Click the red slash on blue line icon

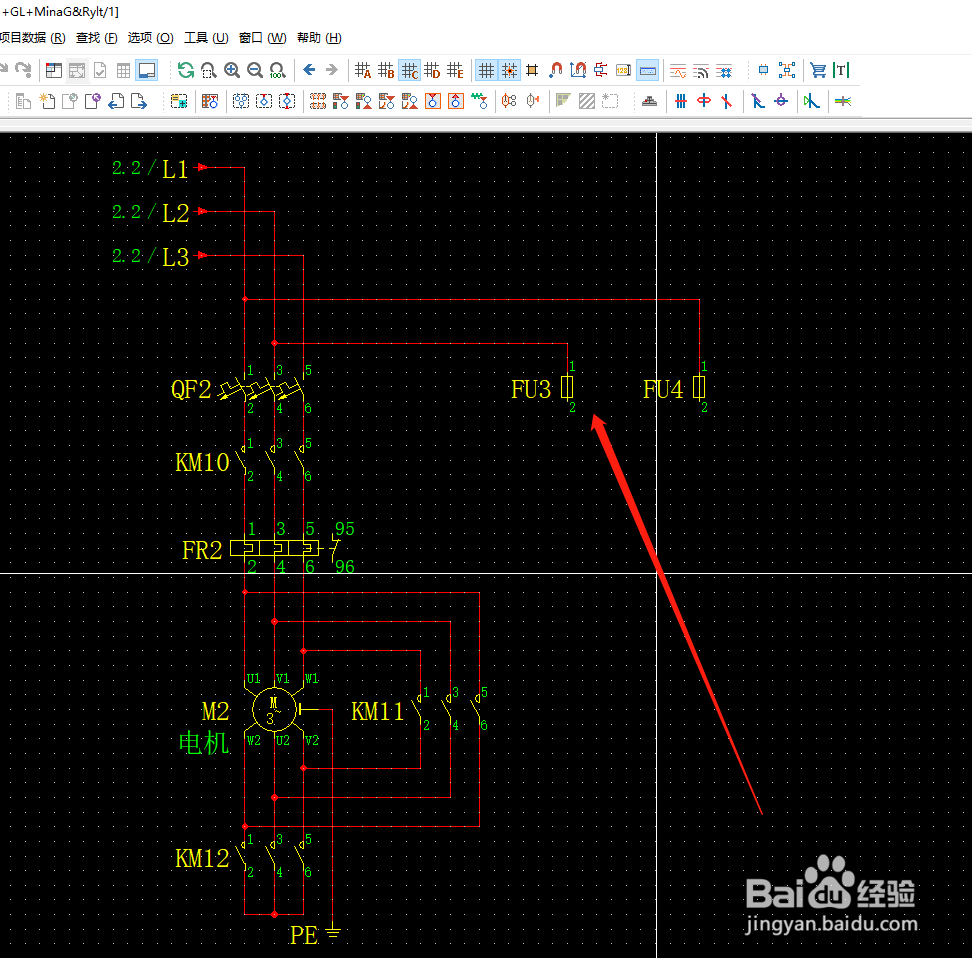(727, 101)
